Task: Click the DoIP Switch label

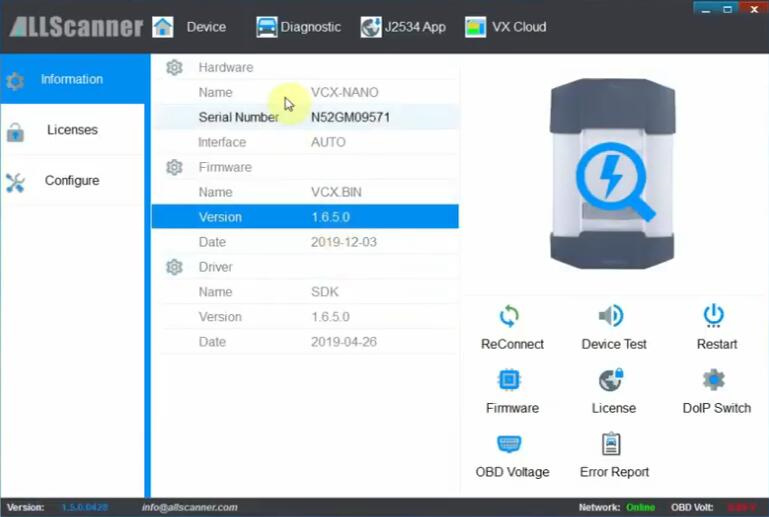Action: [717, 408]
